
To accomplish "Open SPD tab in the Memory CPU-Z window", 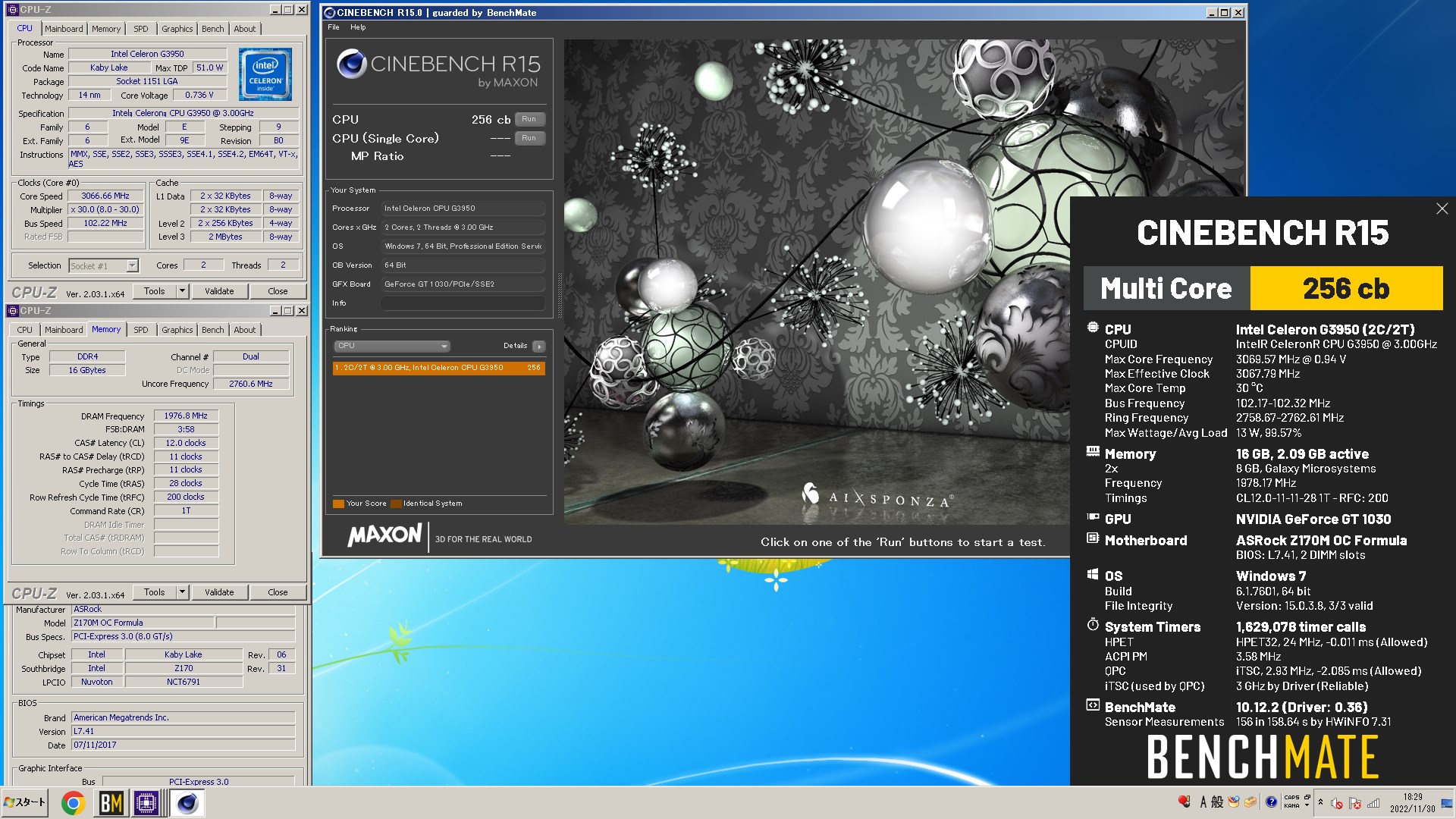I will pyautogui.click(x=141, y=330).
